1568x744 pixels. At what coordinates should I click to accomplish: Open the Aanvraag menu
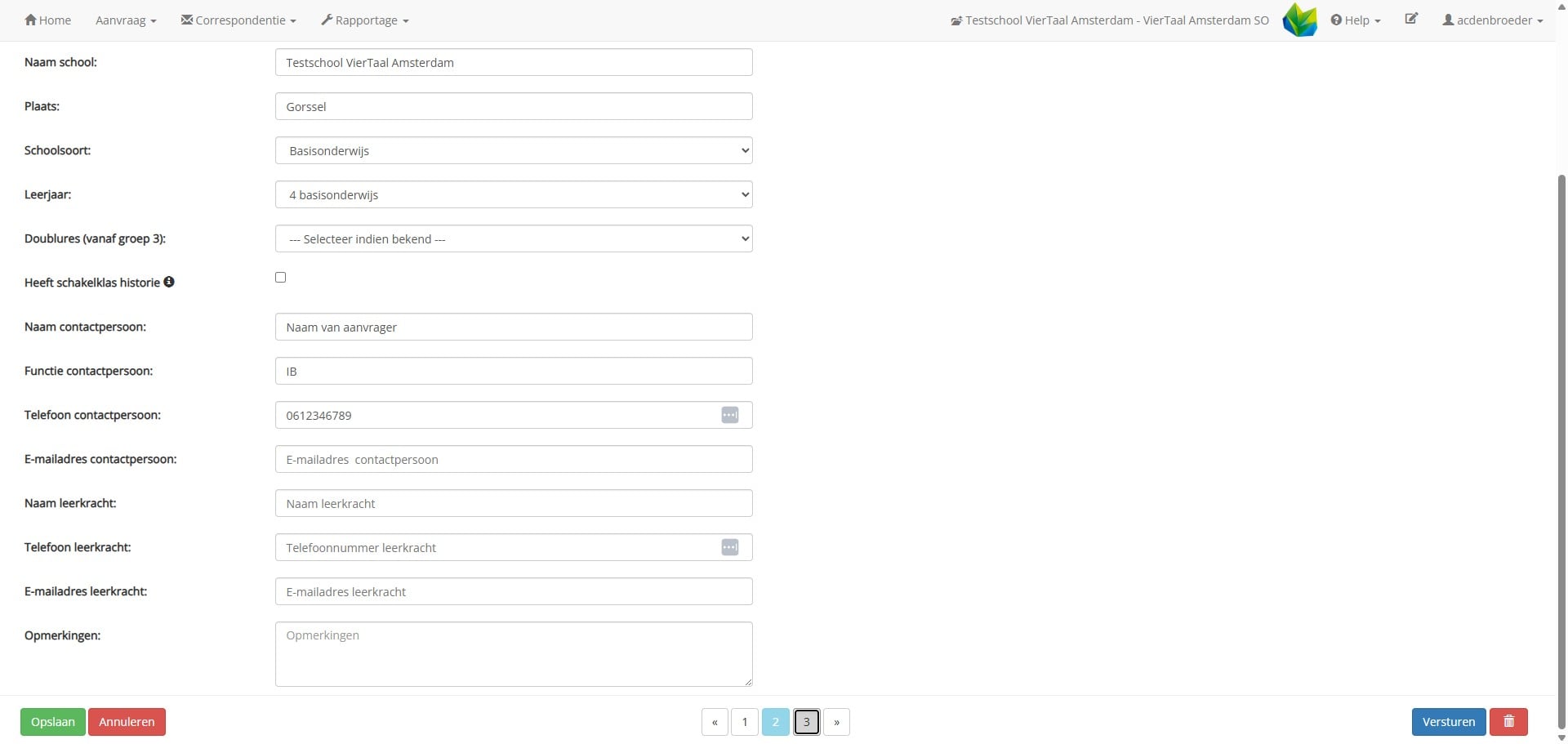tap(126, 20)
